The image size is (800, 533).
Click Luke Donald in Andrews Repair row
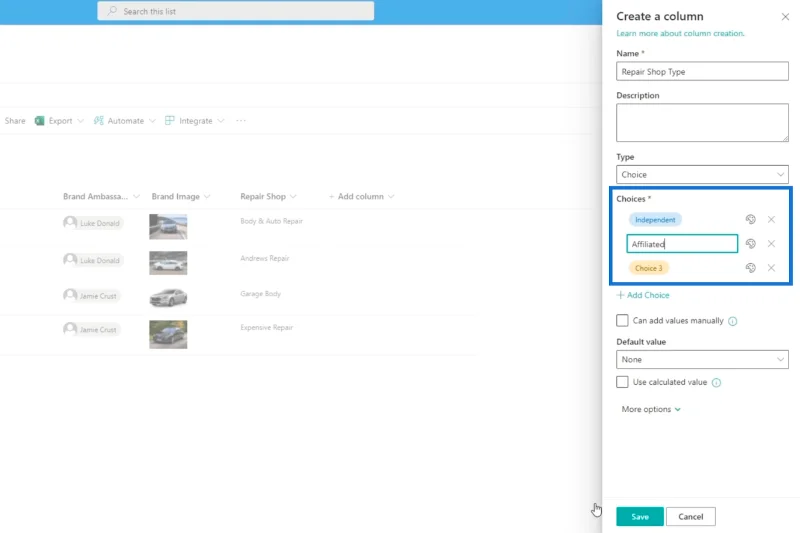[93, 260]
